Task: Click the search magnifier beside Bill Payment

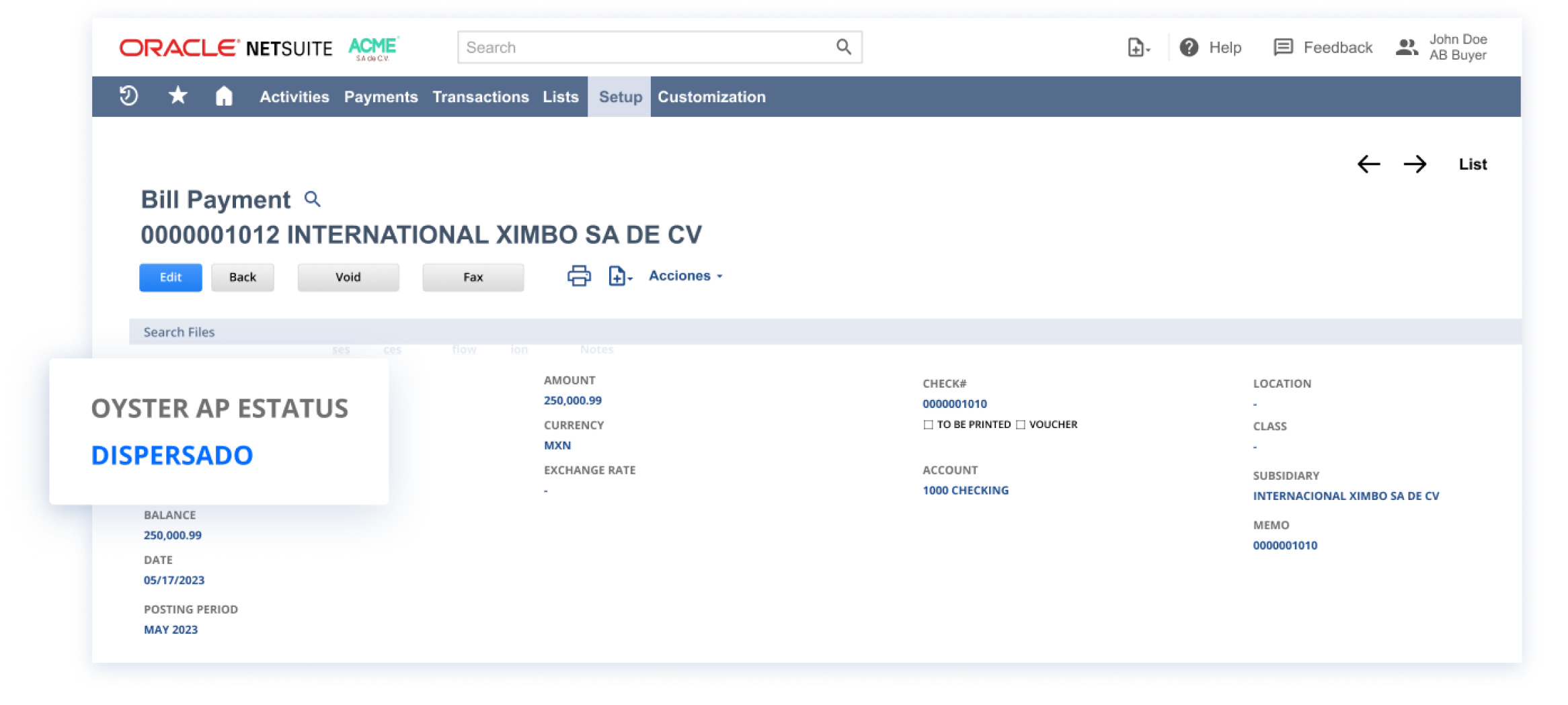Action: tap(313, 200)
